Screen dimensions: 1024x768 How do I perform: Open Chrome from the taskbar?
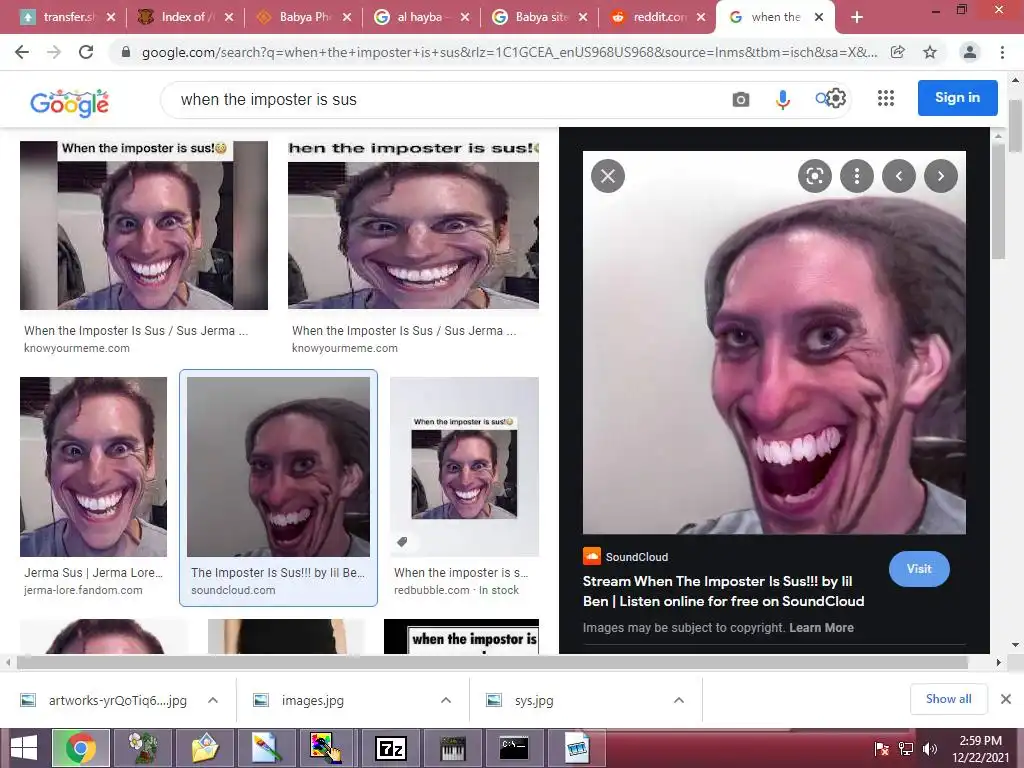pos(80,748)
